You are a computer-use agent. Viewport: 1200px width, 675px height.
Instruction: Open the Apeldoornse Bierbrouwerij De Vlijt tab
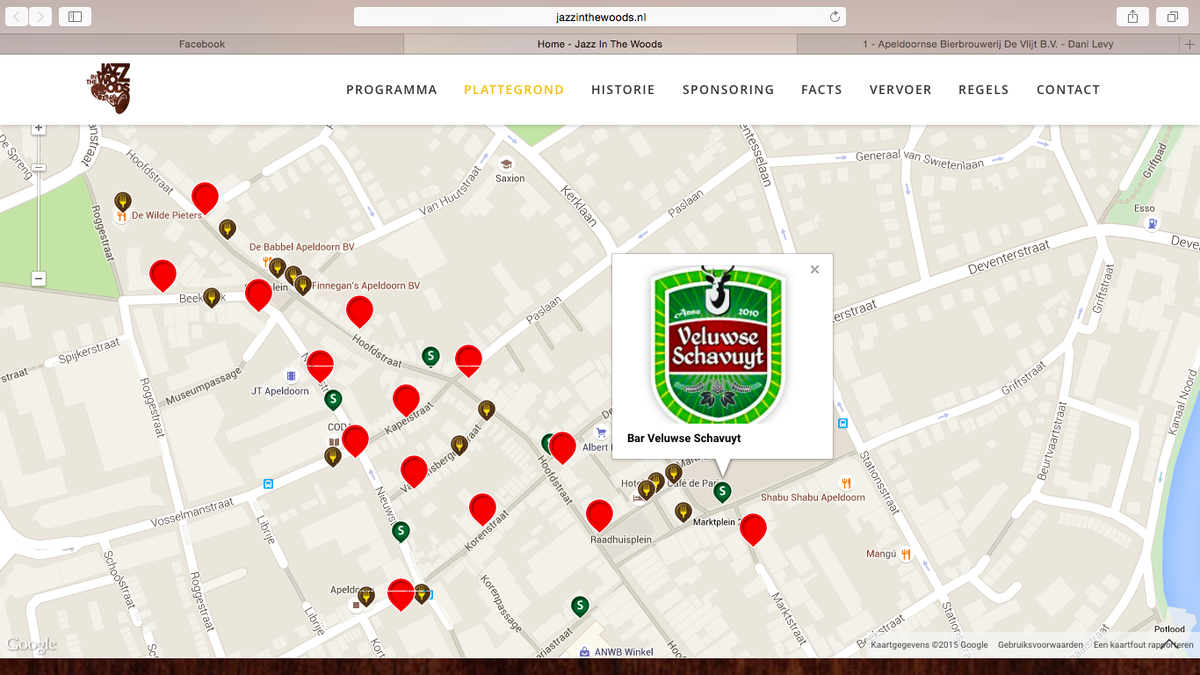(x=988, y=44)
